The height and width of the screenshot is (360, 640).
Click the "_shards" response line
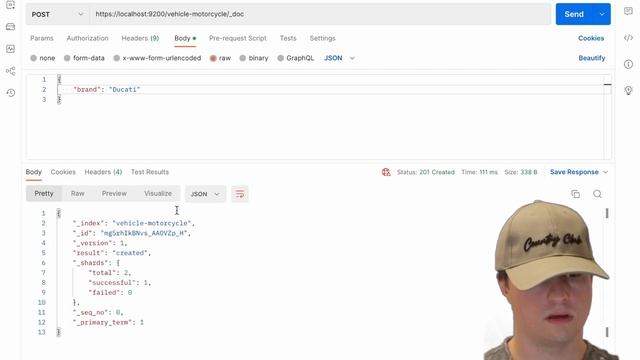(96, 263)
